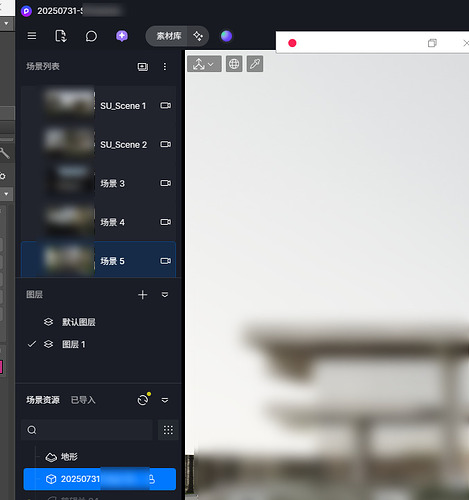
Task: Select 场景 4 in scene list
Action: click(99, 222)
